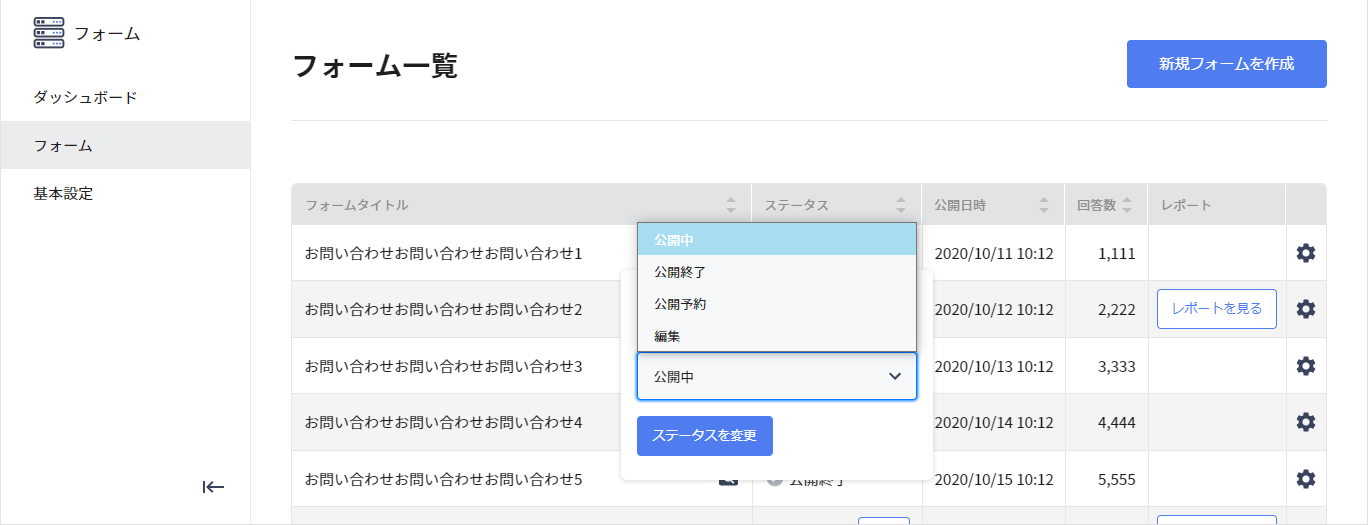Sort by ステータス column arrows
This screenshot has height=525, width=1368.
[901, 205]
